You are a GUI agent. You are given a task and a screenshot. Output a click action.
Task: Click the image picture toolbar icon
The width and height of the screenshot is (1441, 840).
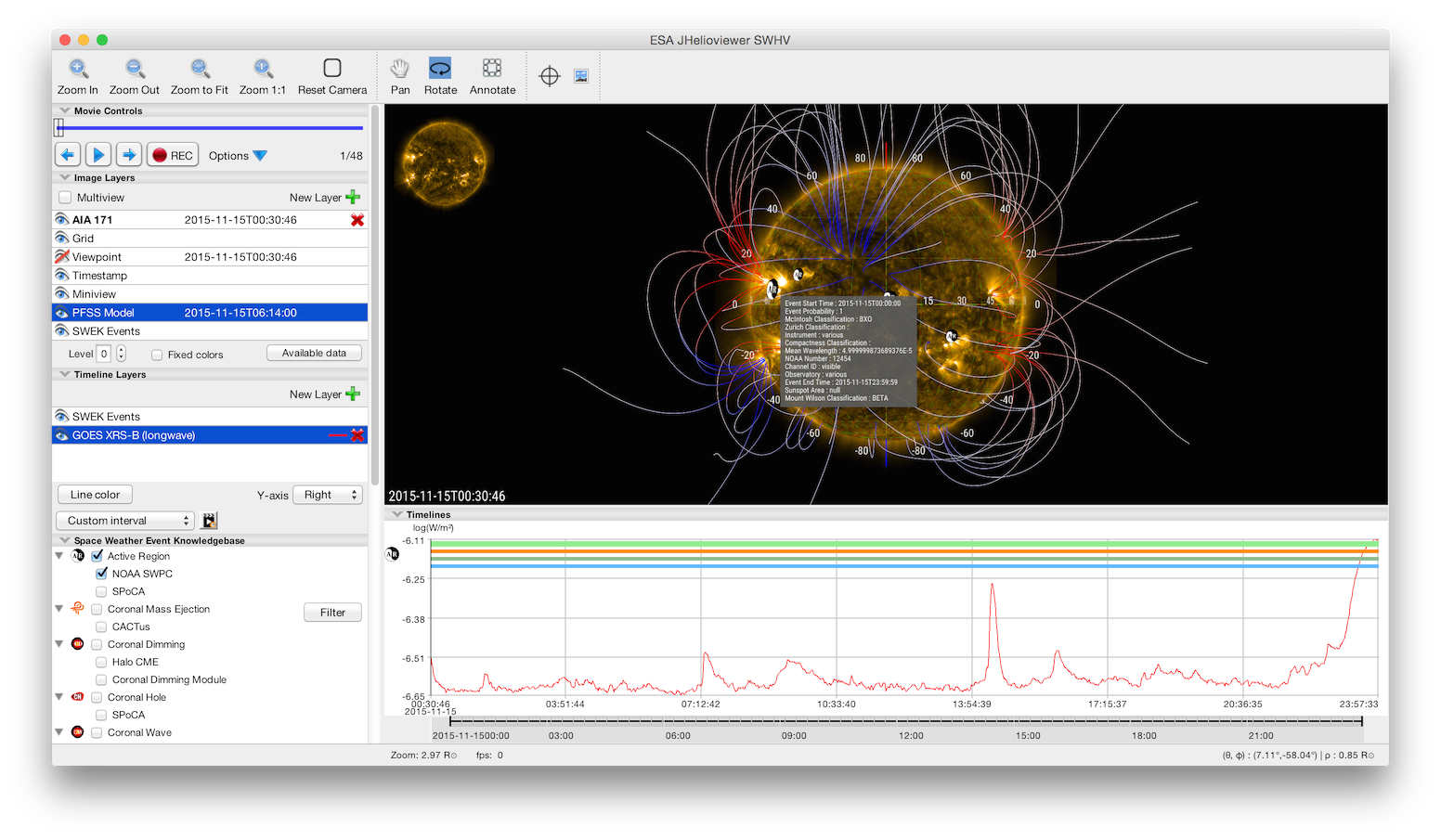(581, 76)
